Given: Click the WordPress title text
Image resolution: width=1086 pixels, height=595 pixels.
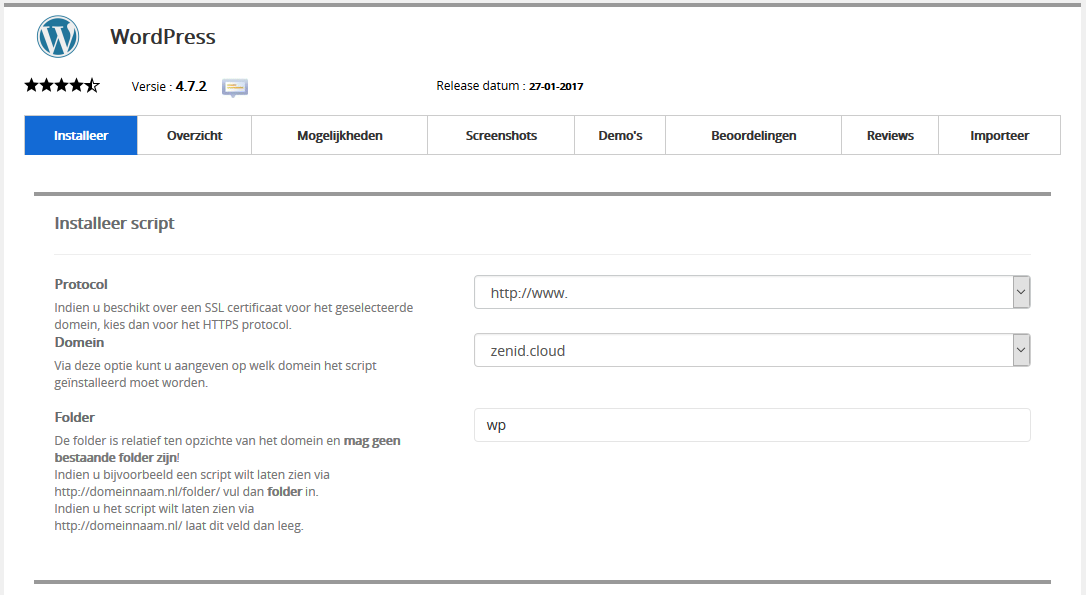Looking at the screenshot, I should pyautogui.click(x=163, y=37).
